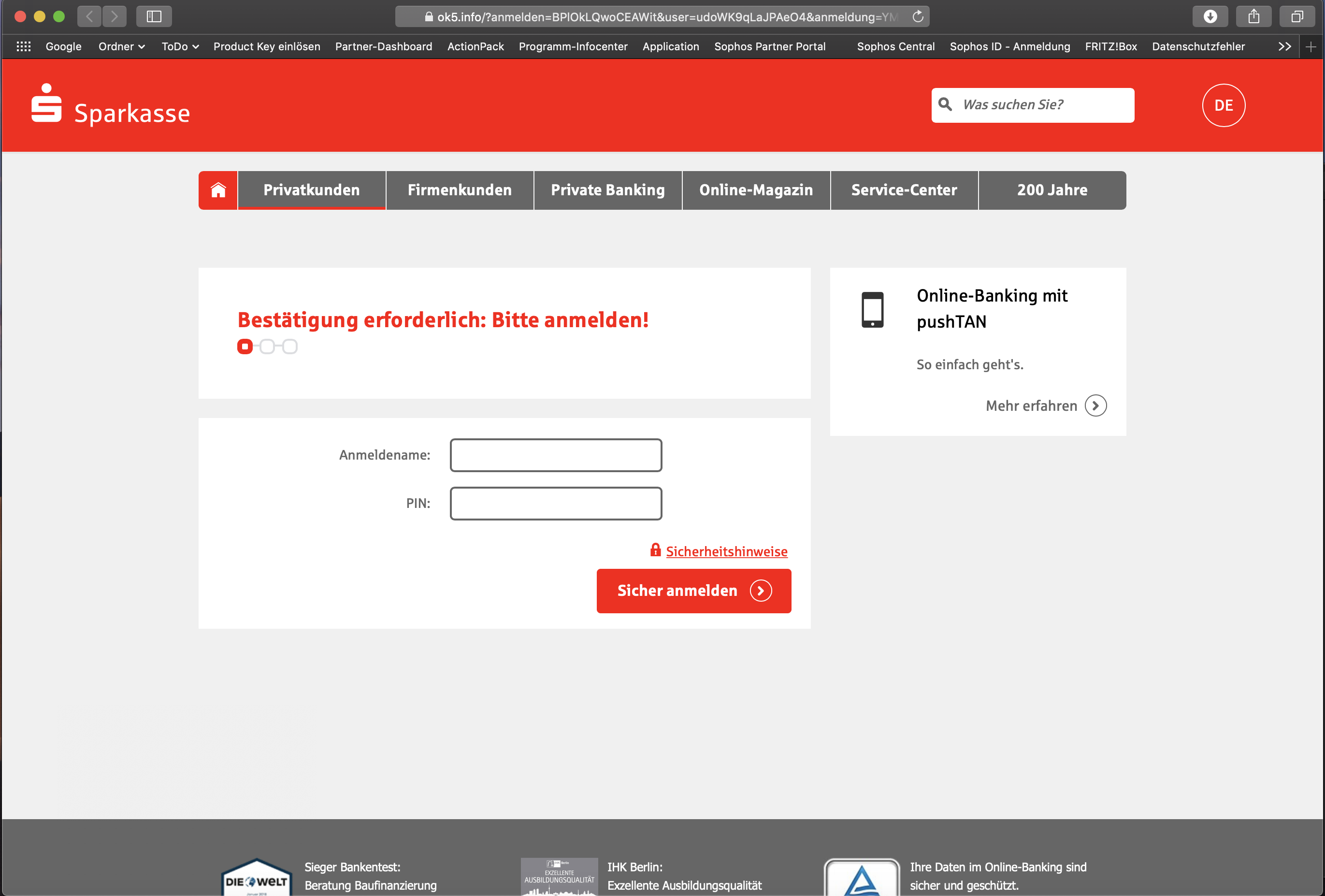Open the bookmarks apps grid icon

[x=23, y=46]
